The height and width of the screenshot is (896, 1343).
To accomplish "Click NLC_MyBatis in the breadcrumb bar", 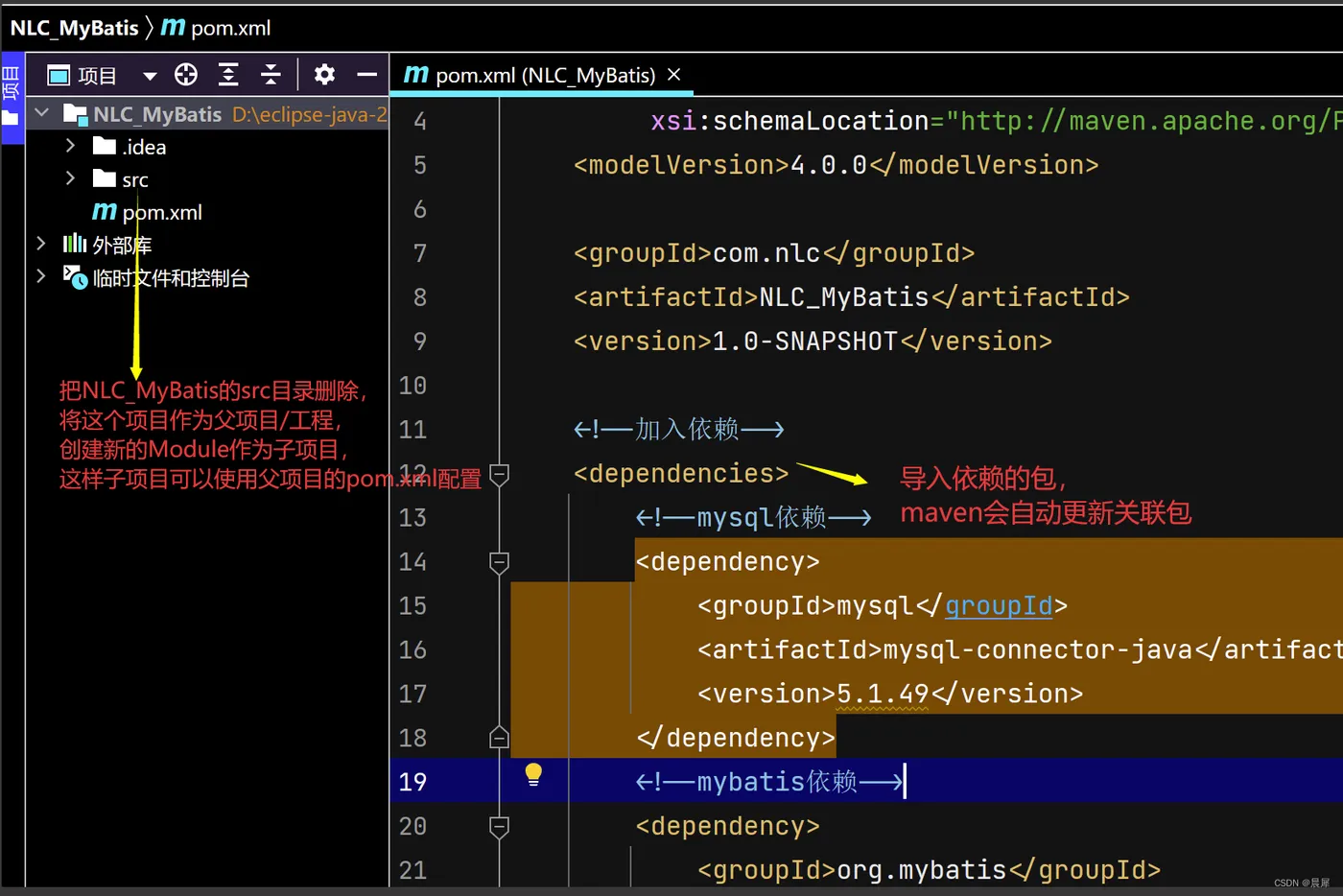I will click(x=75, y=28).
